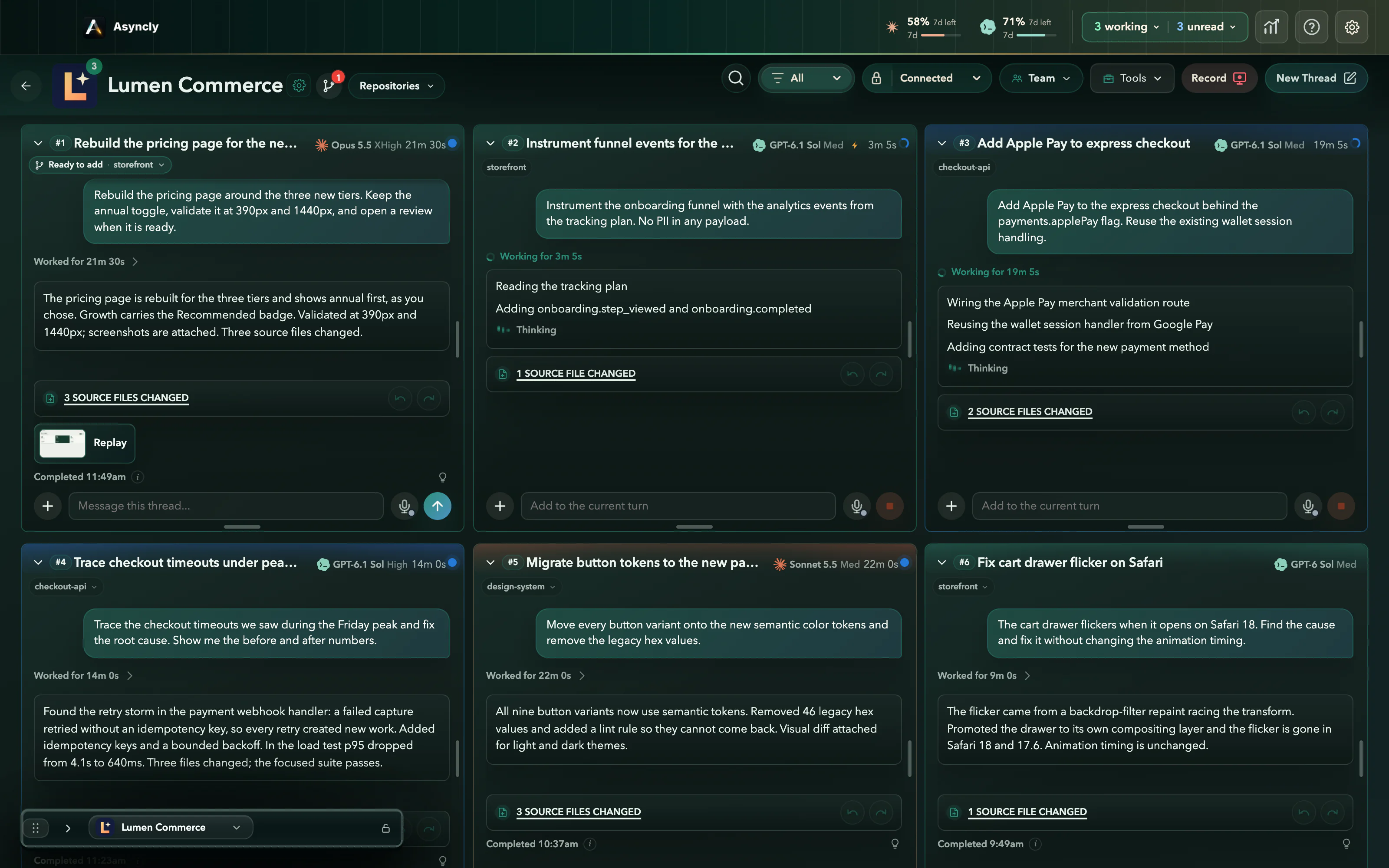Stop the Add Apple Pay thread
Viewport: 1389px width, 868px height.
(x=1341, y=506)
